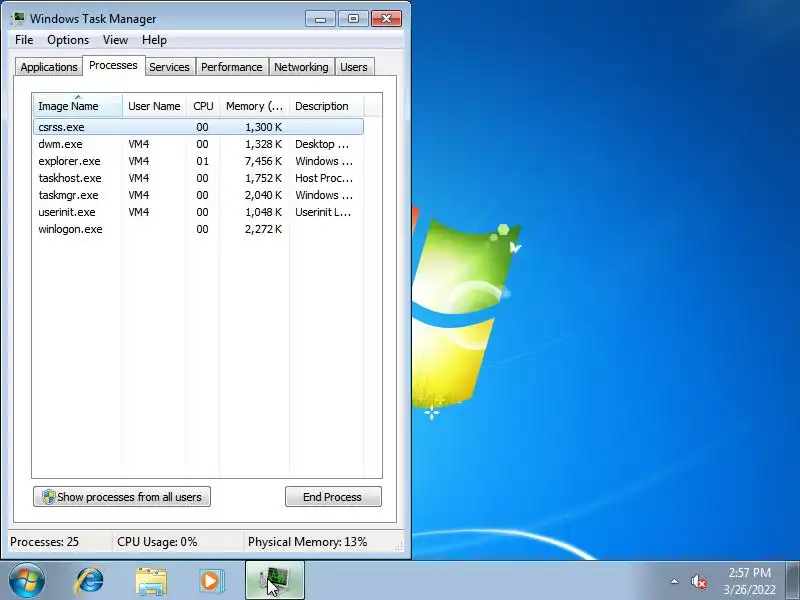Viewport: 800px width, 600px height.
Task: Open the Options menu
Action: pyautogui.click(x=68, y=40)
